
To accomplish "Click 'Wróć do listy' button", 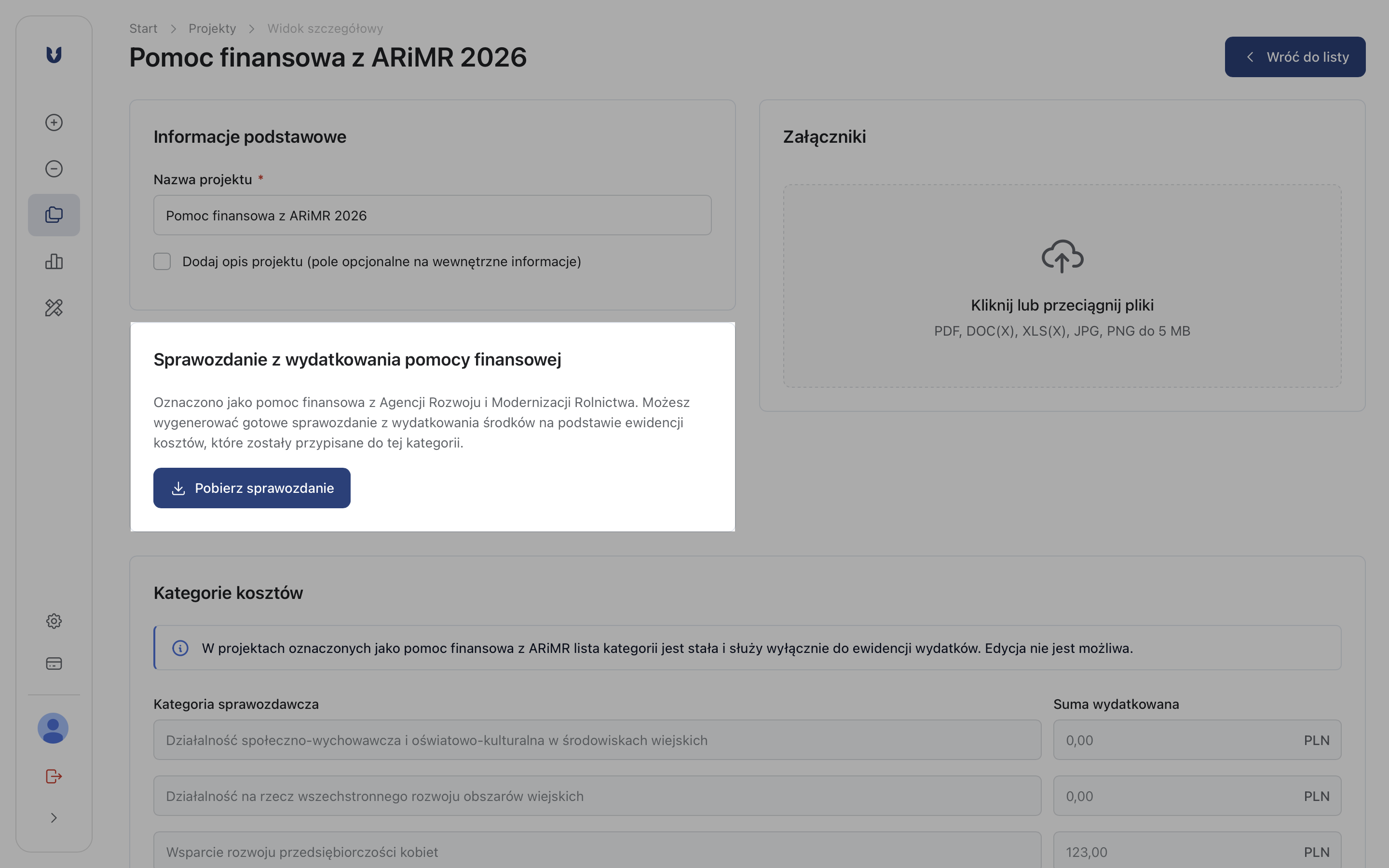I will click(1295, 57).
